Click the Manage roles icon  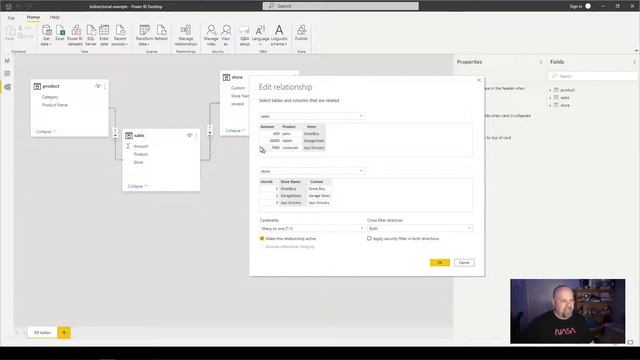click(211, 35)
